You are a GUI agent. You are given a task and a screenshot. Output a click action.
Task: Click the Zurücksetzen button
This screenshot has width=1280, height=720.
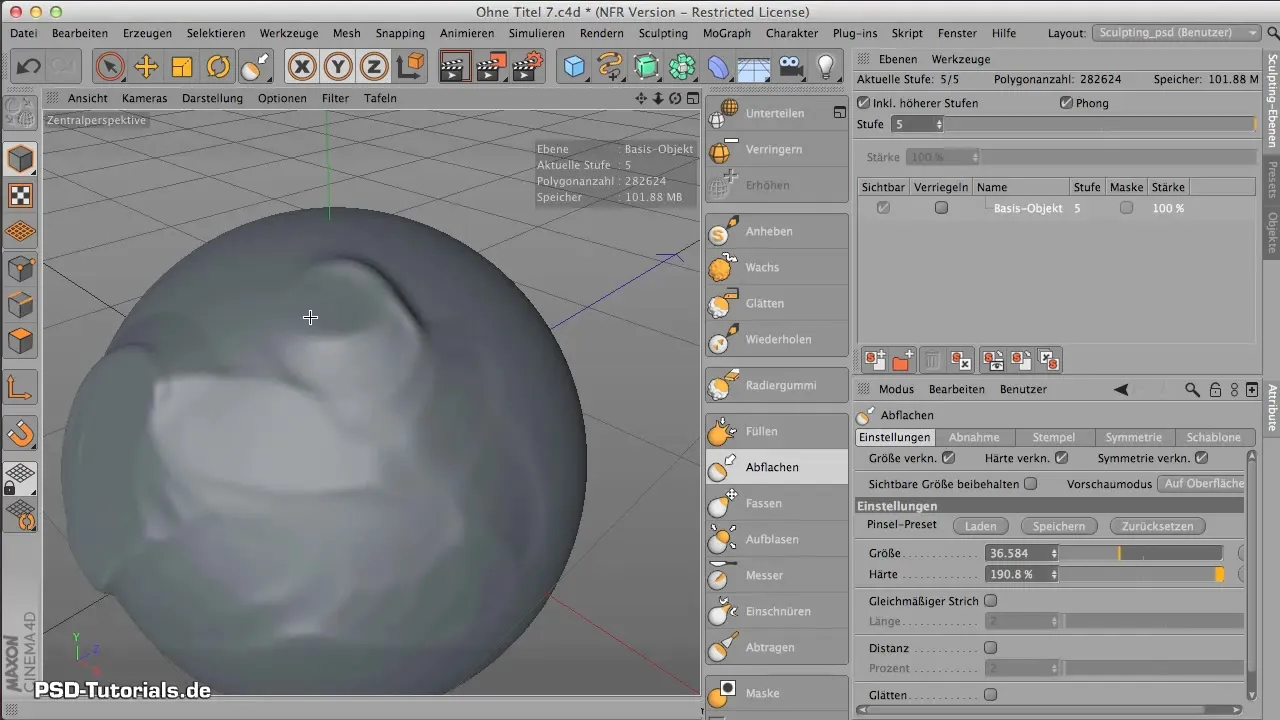coord(1158,526)
